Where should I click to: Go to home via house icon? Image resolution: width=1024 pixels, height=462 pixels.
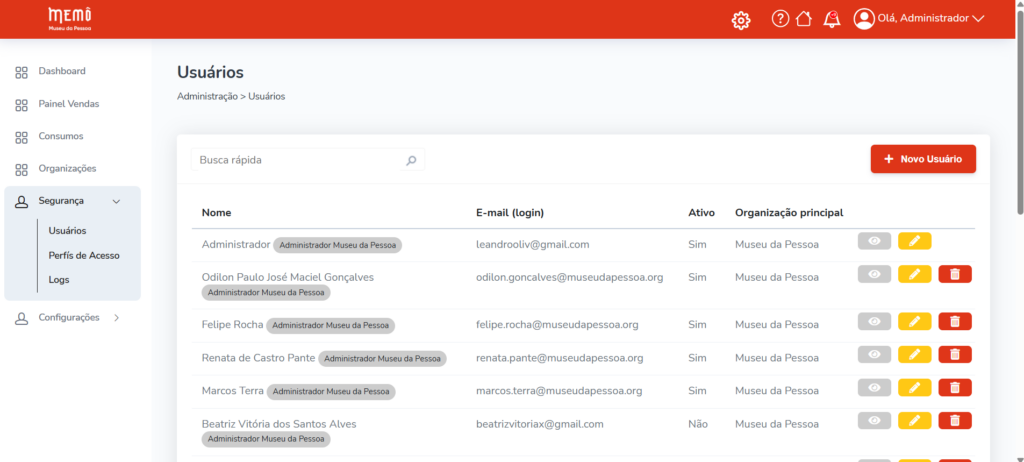click(803, 19)
